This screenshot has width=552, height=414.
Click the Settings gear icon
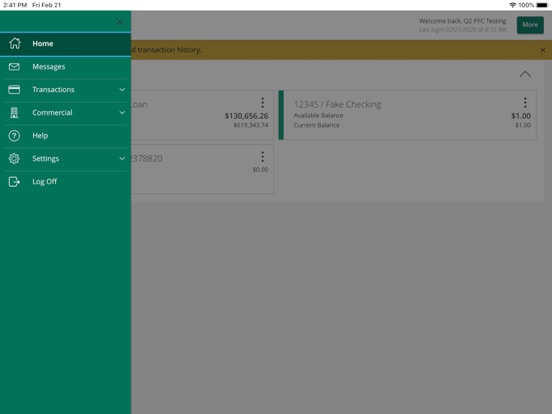(x=14, y=158)
